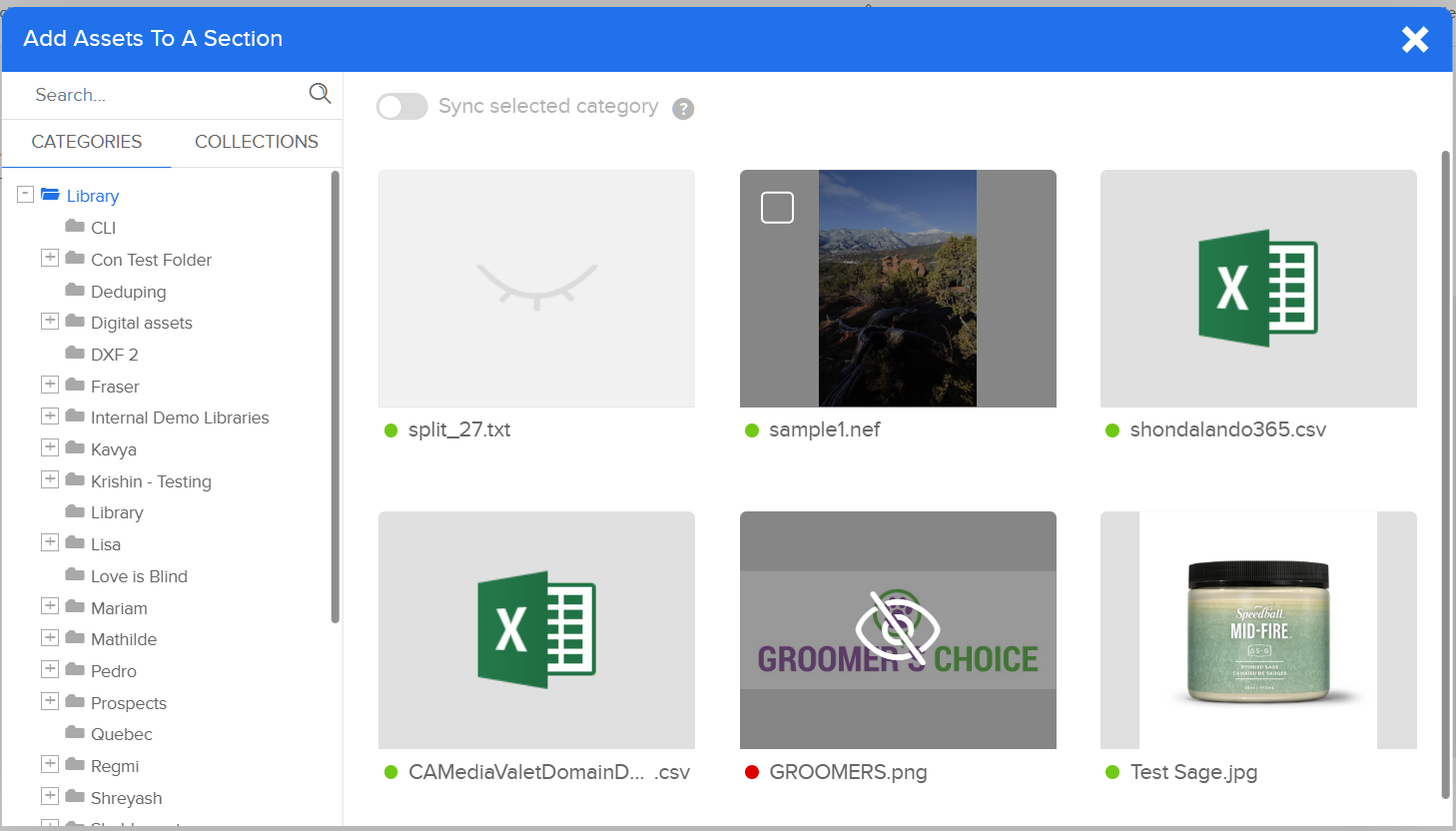Expand Internal Demo Libraries node
The height and width of the screenshot is (831, 1456).
[50, 415]
